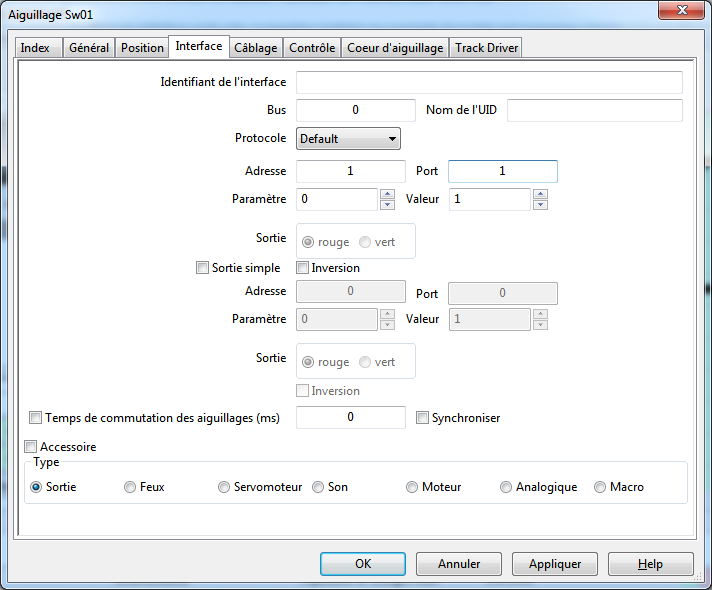Increase the Paramètre value with up arrow
This screenshot has height=590, width=712.
[387, 194]
